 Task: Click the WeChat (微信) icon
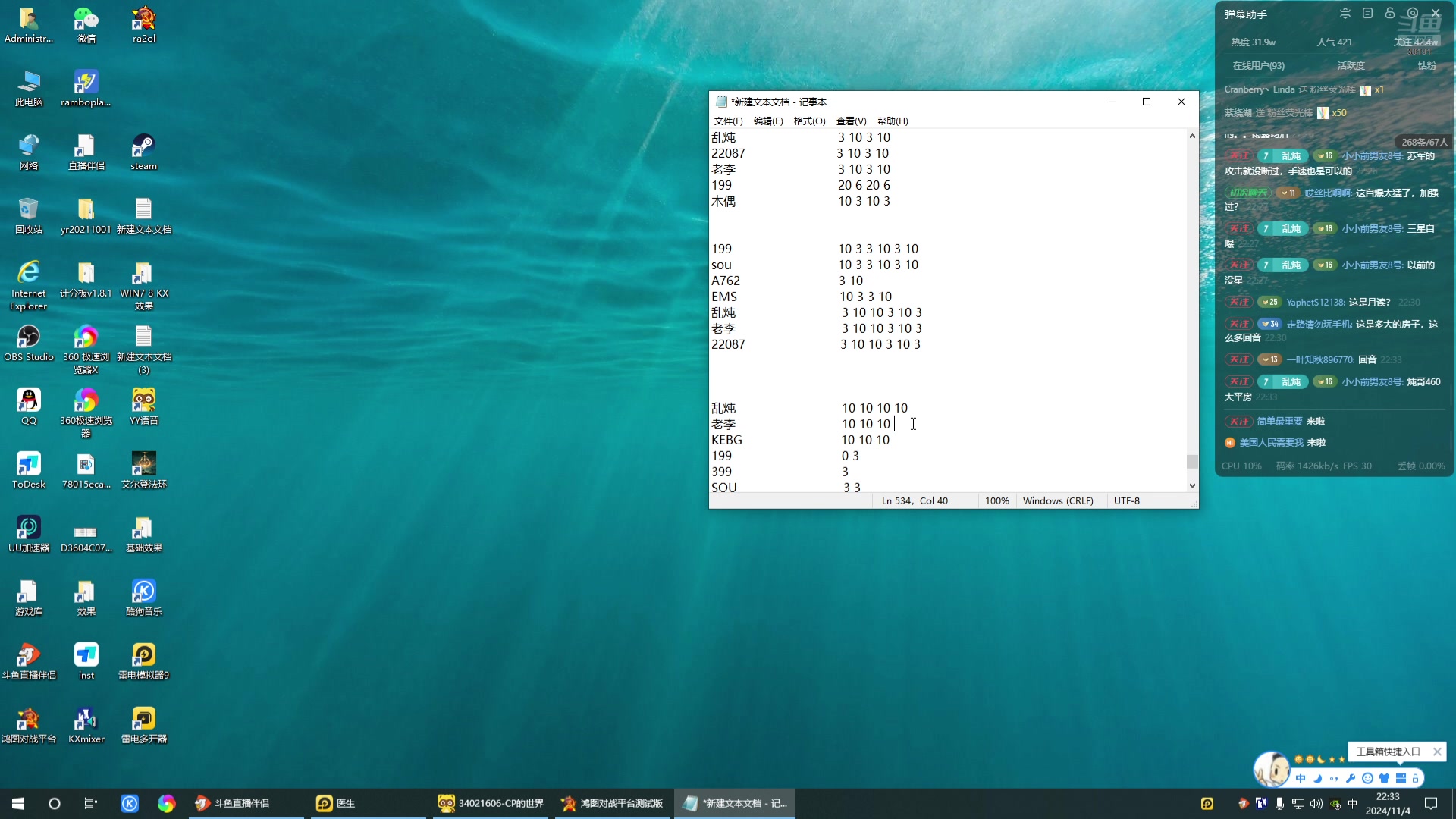pyautogui.click(x=85, y=26)
